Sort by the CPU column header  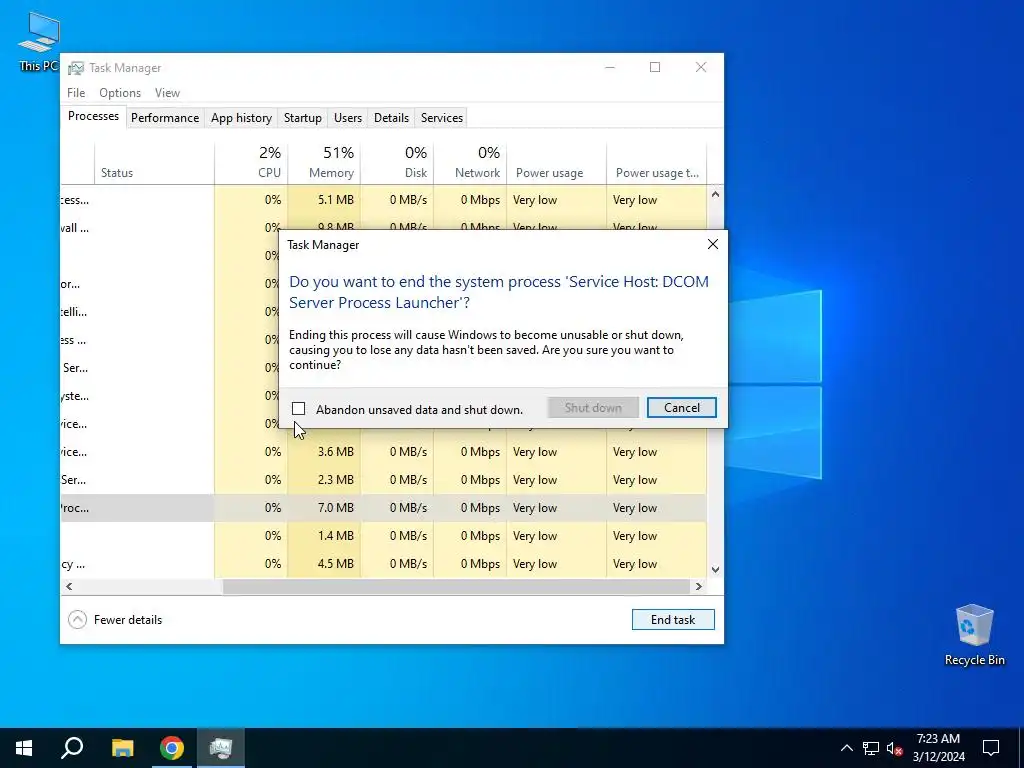tap(251, 163)
